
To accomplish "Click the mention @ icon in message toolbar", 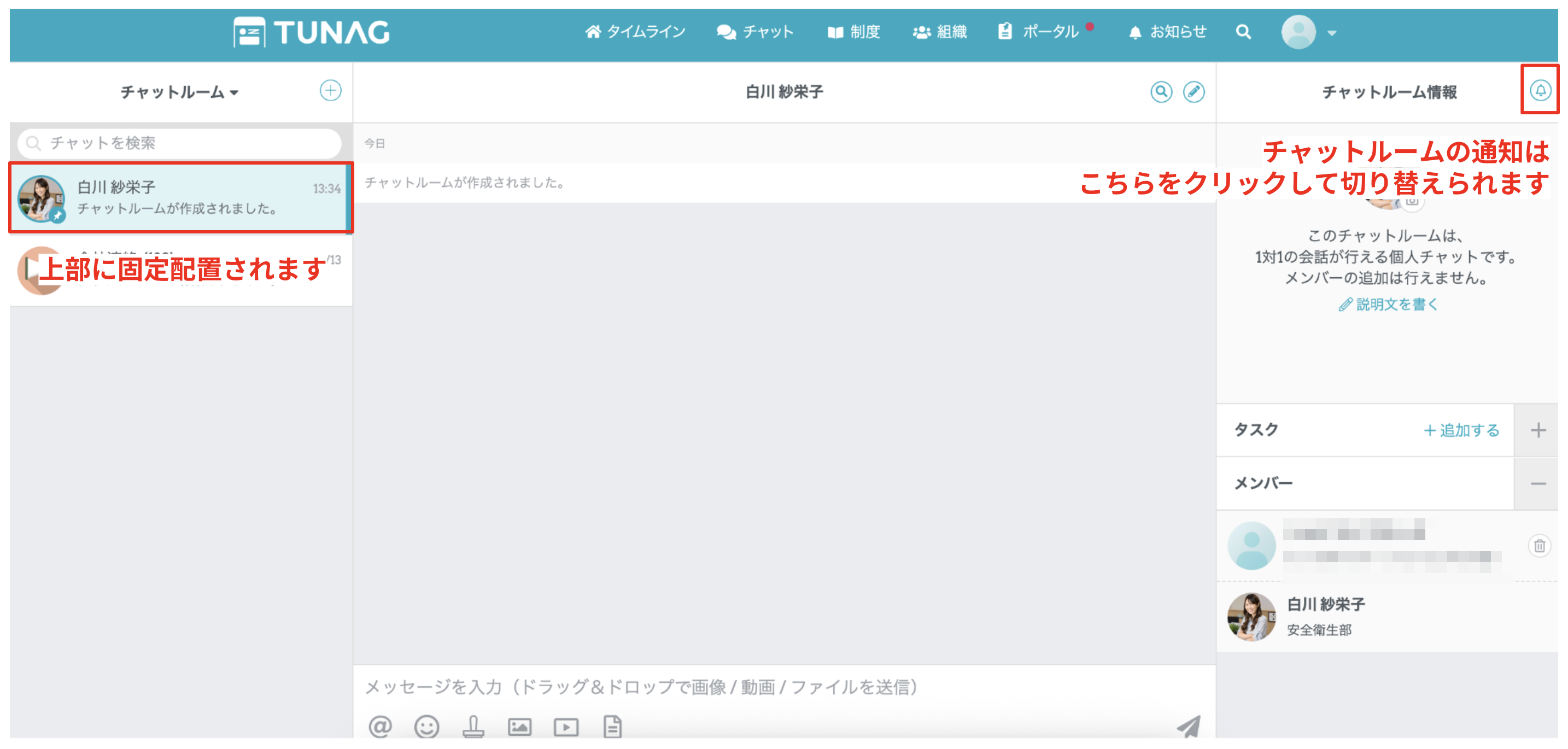I will (380, 727).
